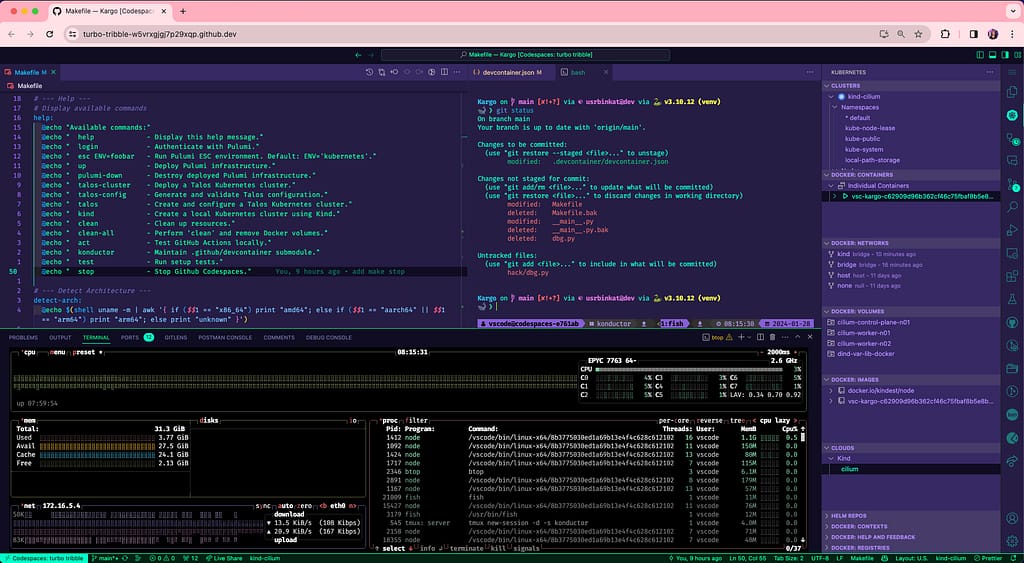Open the browser extensions puzzle icon
The height and width of the screenshot is (563, 1024).
[x=945, y=34]
